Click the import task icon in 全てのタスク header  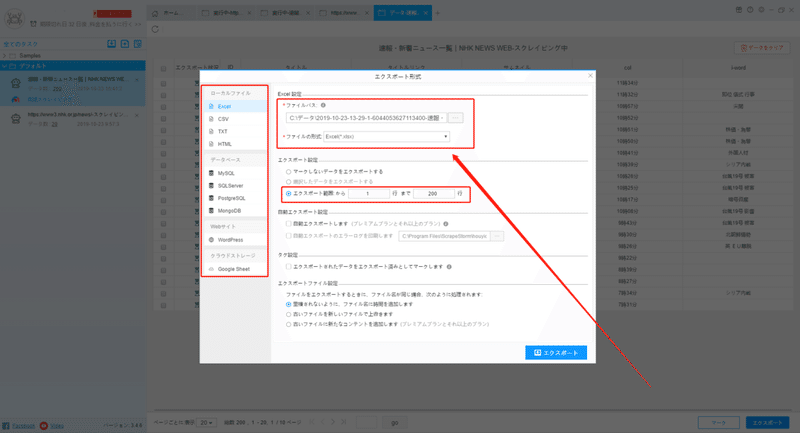[111, 44]
